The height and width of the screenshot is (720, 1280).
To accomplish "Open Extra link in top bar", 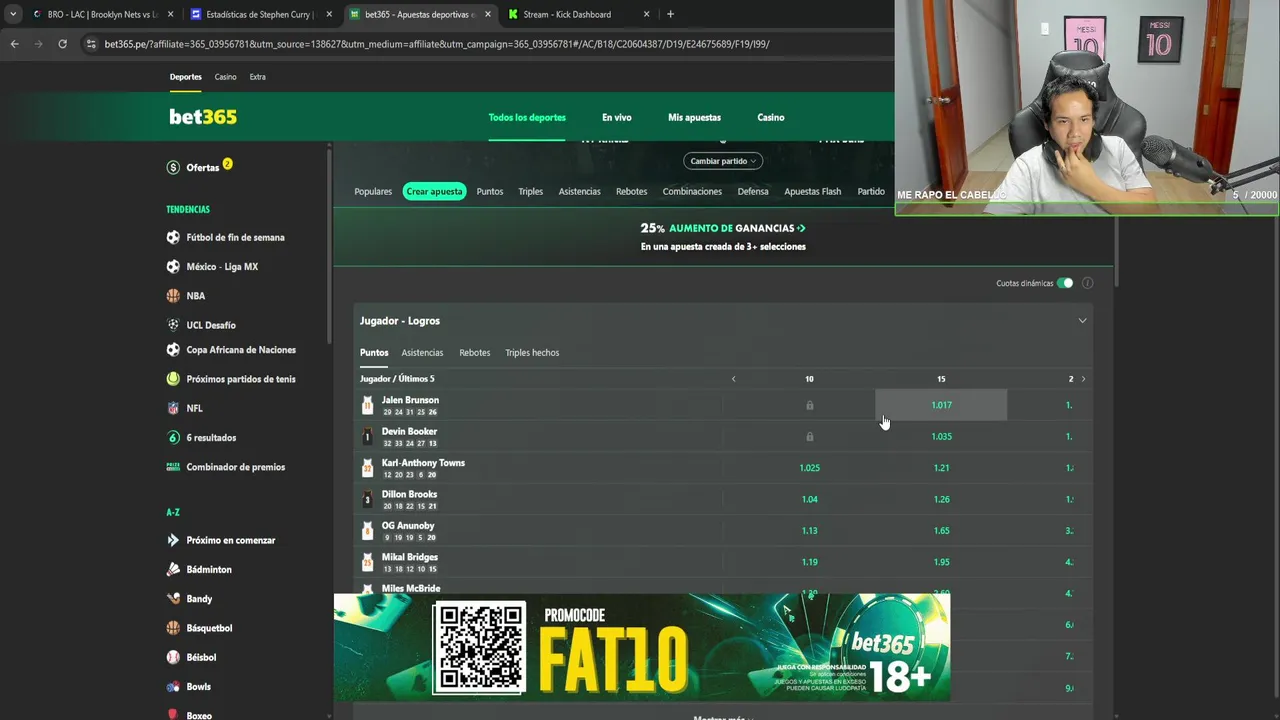I will point(258,77).
